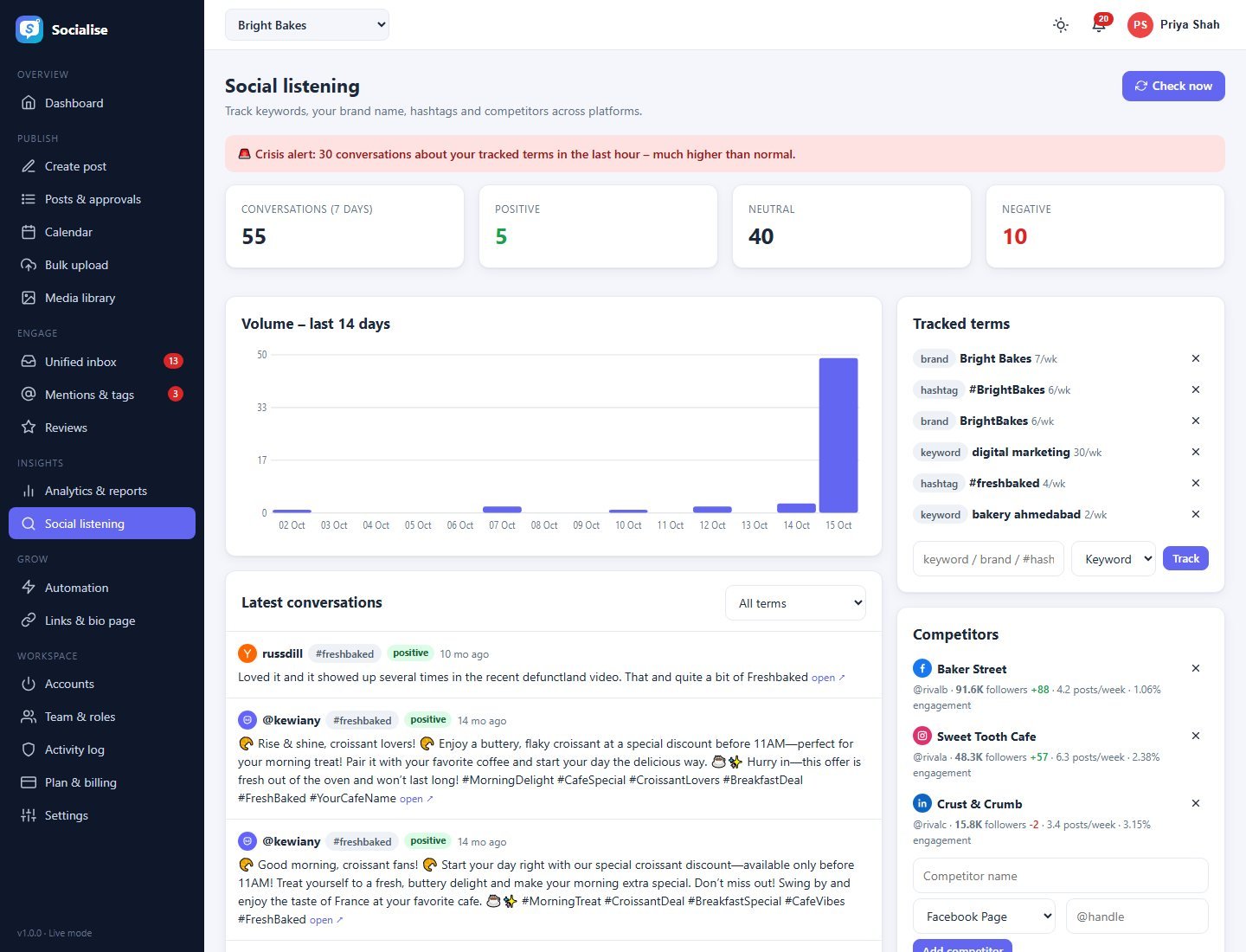Screen dimensions: 1246x952
Task: Remove competitor Sweet Tooth Cafe
Action: coord(1196,736)
